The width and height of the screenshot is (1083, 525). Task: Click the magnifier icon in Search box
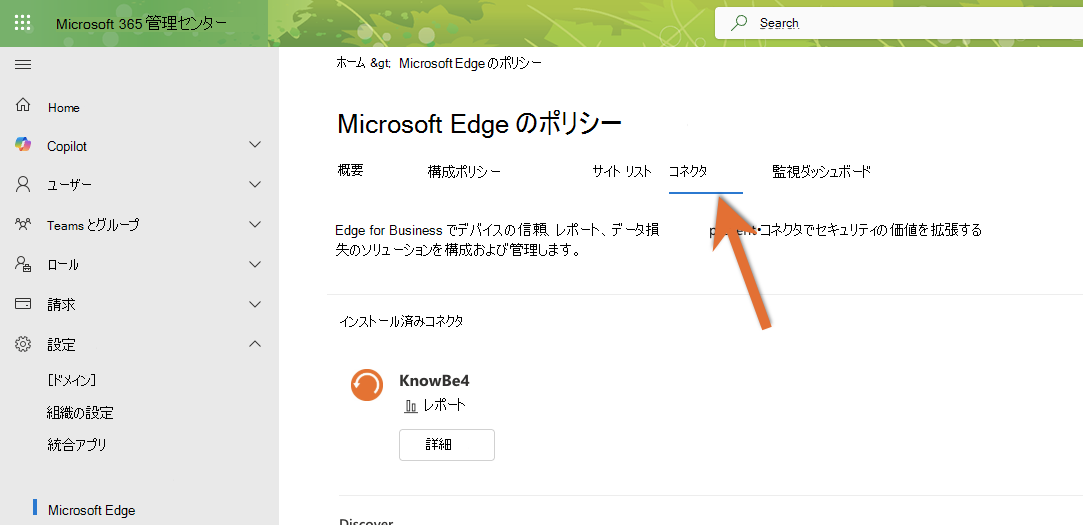(x=738, y=23)
